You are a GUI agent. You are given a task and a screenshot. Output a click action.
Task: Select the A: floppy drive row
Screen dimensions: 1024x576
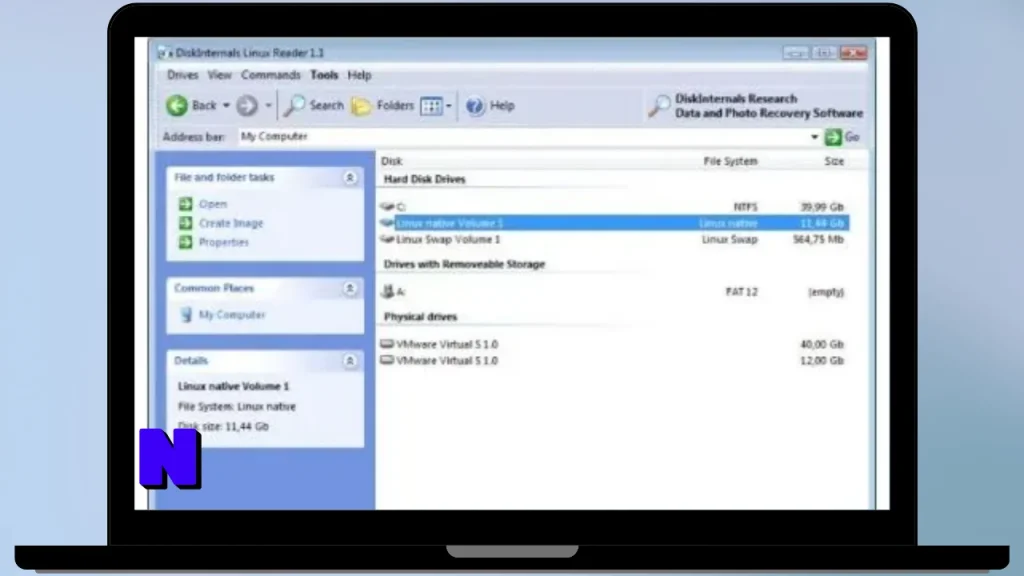614,292
